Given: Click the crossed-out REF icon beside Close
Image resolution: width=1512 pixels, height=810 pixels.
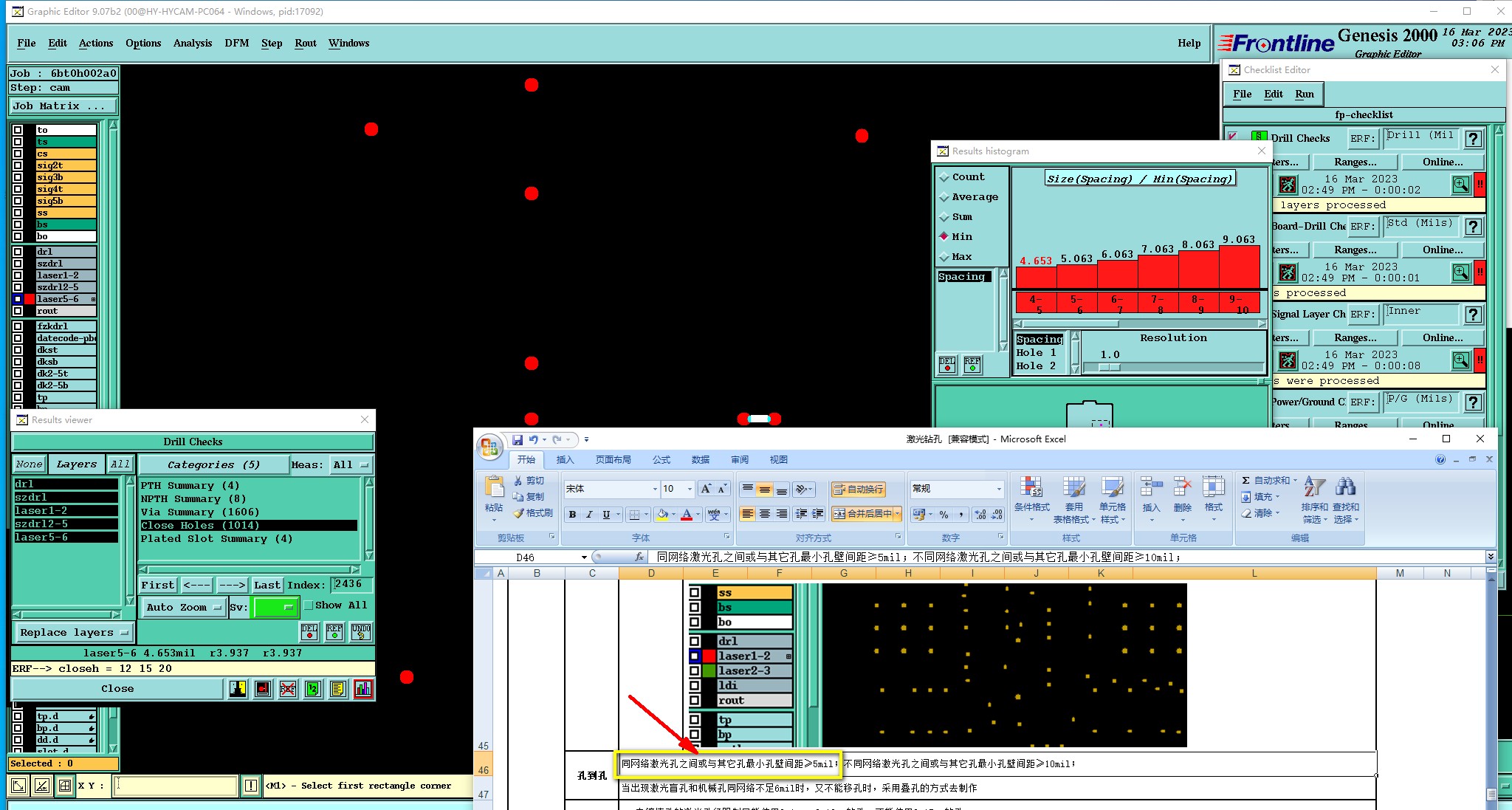Looking at the screenshot, I should [x=288, y=689].
